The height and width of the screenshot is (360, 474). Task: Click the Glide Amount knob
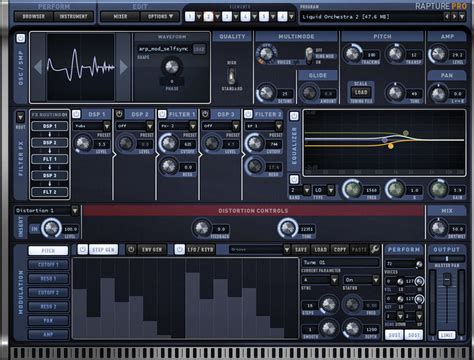point(309,93)
